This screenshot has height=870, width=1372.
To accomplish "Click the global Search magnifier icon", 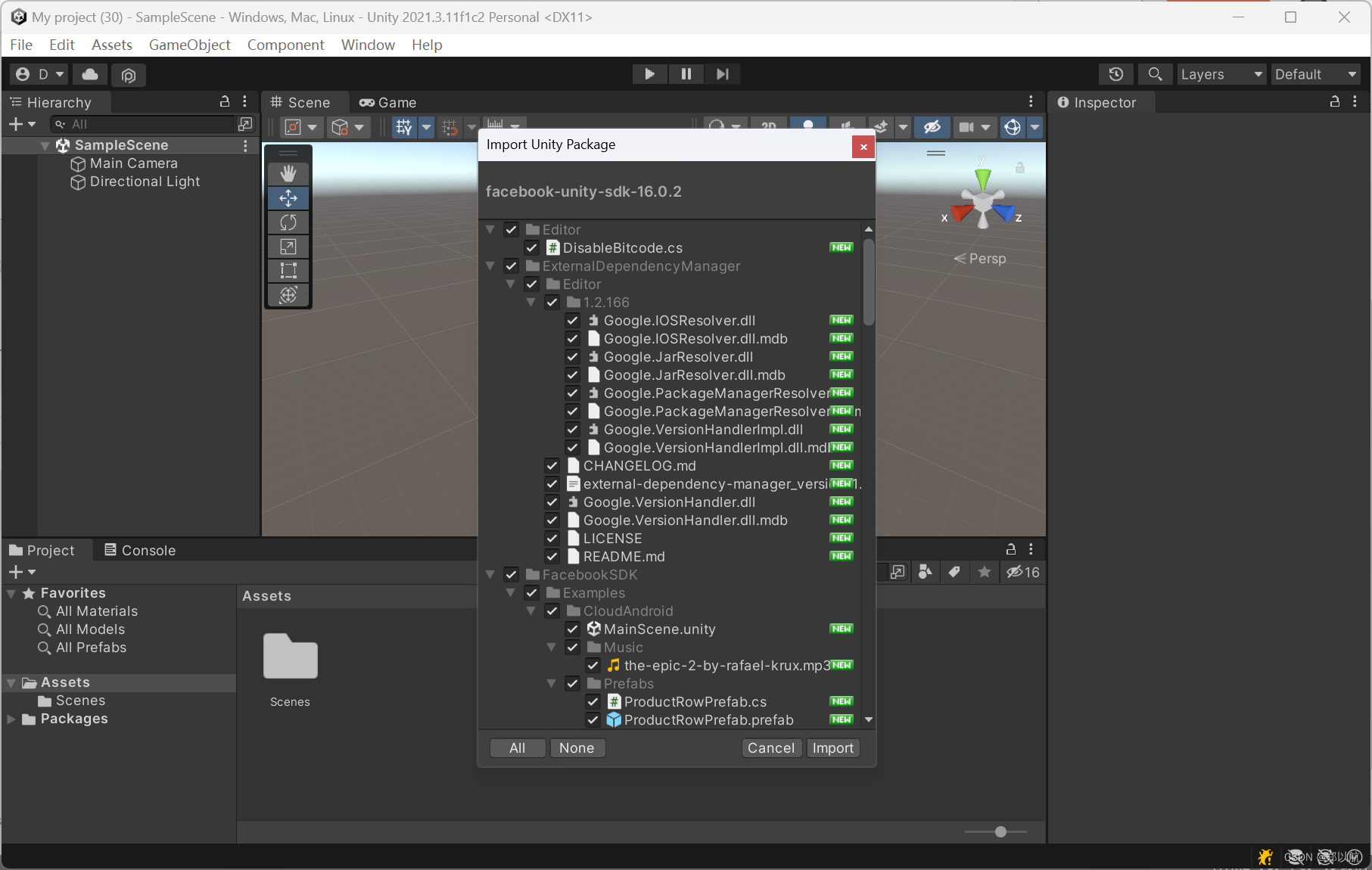I will tap(1155, 74).
